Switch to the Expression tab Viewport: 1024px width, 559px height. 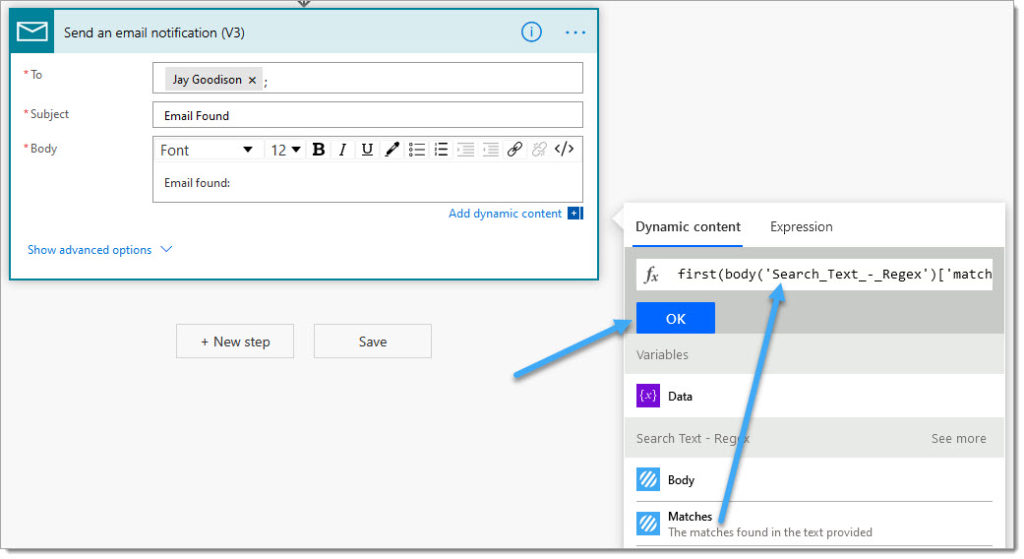point(801,227)
